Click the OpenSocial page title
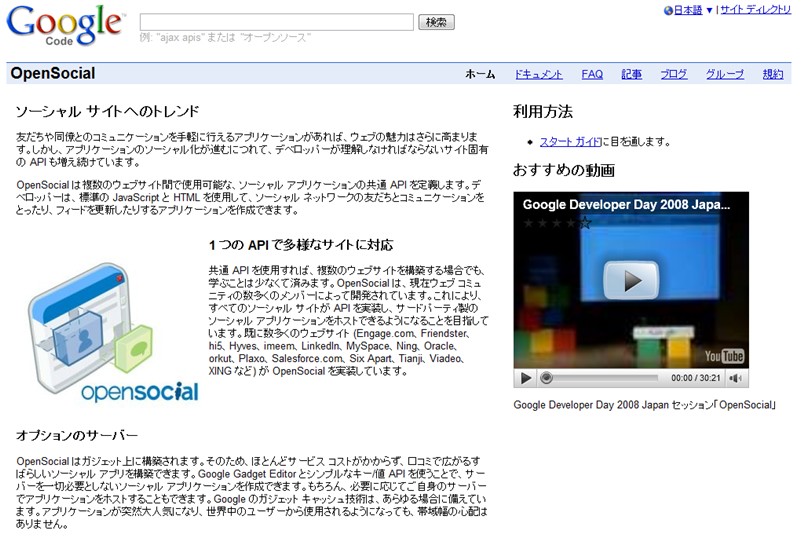Image resolution: width=800 pixels, height=541 pixels. pyautogui.click(x=53, y=73)
